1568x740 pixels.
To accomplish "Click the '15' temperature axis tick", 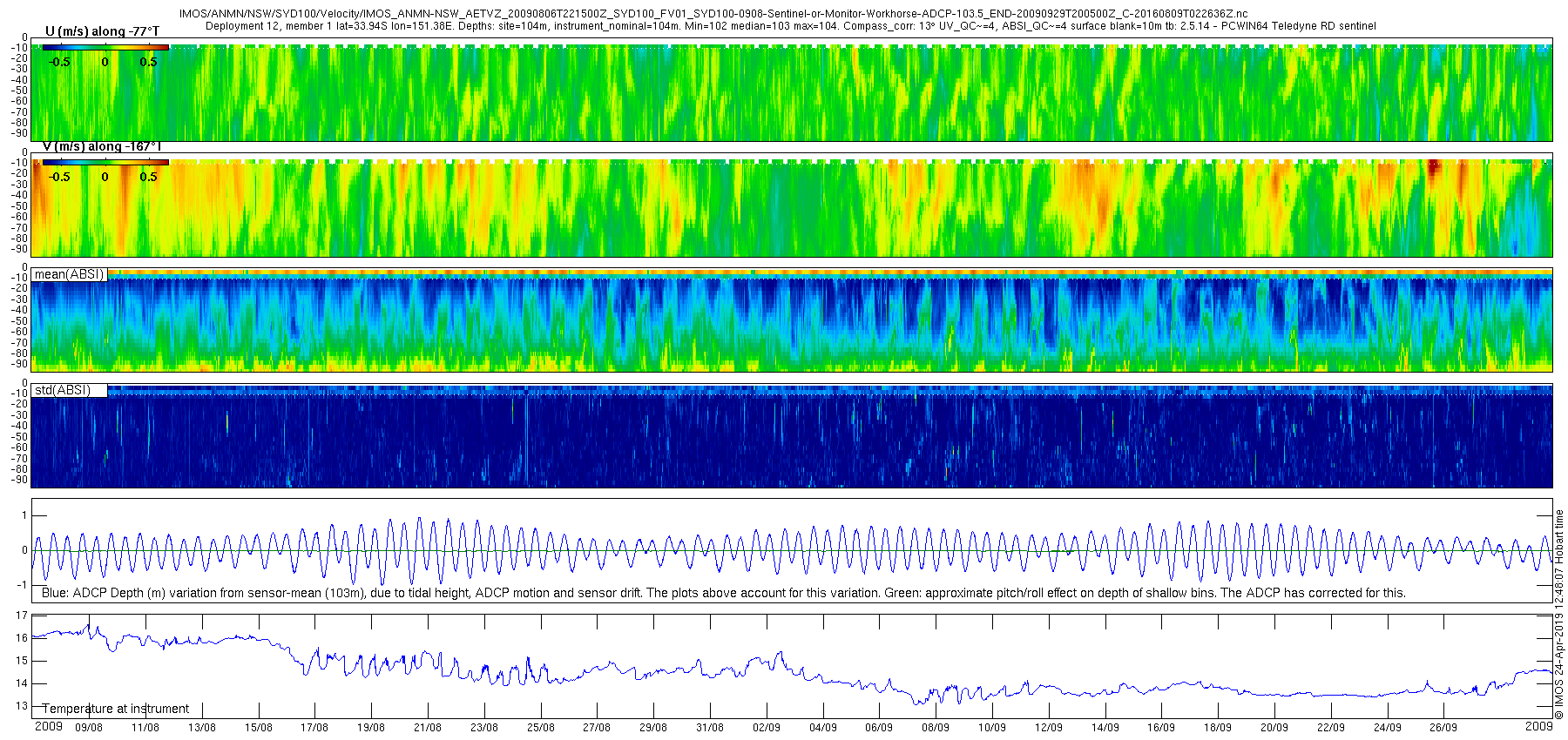I will pos(22,661).
